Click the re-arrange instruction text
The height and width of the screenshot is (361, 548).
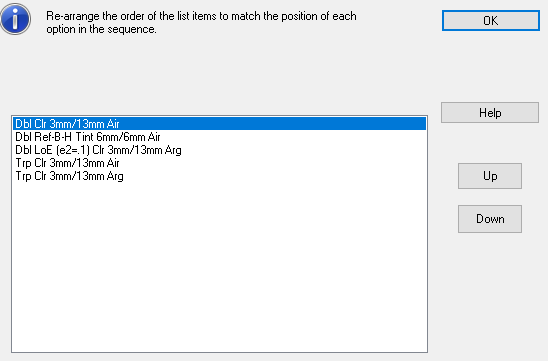tap(201, 22)
